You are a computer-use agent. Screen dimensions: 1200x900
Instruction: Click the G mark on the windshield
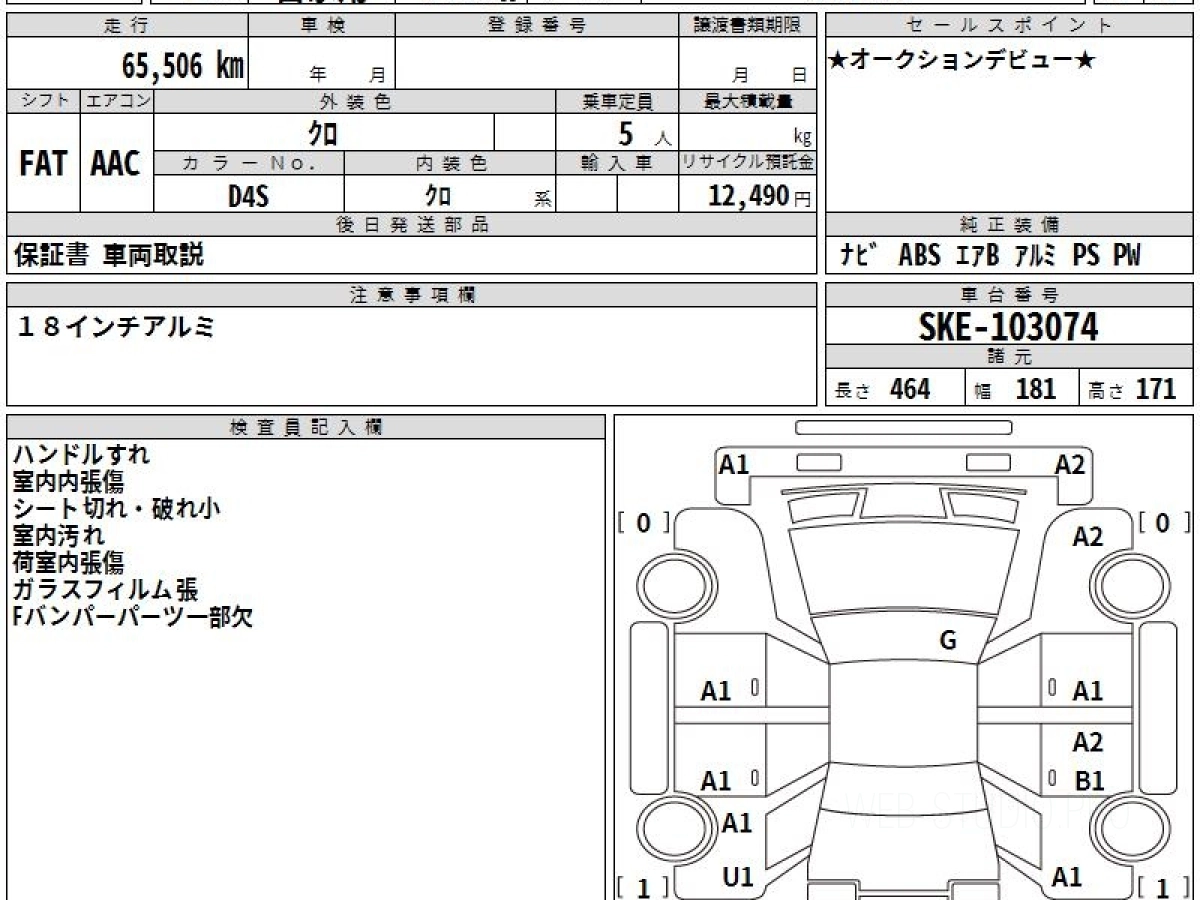947,641
